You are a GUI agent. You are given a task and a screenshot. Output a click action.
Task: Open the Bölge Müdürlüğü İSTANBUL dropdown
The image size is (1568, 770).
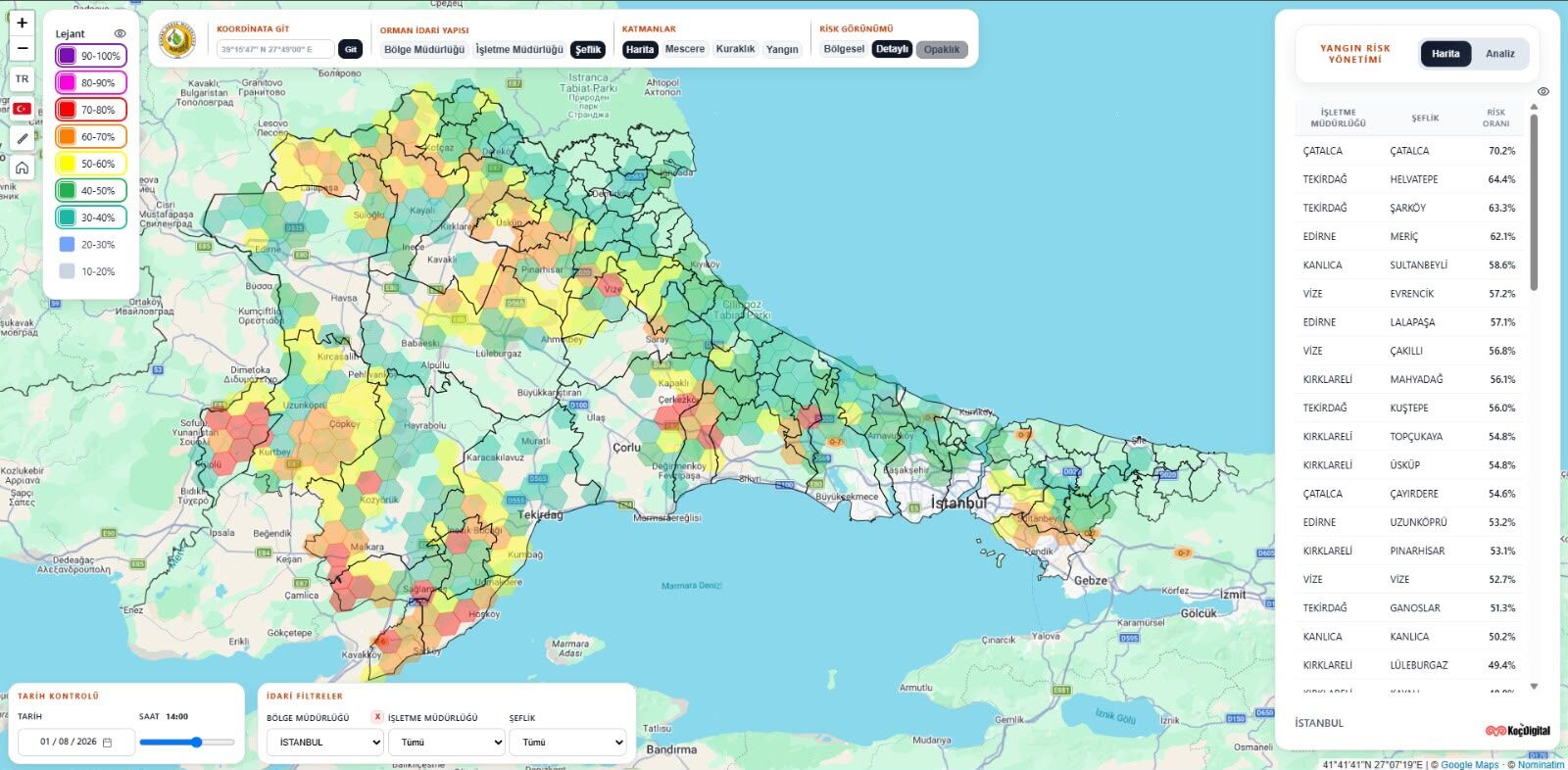pyautogui.click(x=324, y=743)
